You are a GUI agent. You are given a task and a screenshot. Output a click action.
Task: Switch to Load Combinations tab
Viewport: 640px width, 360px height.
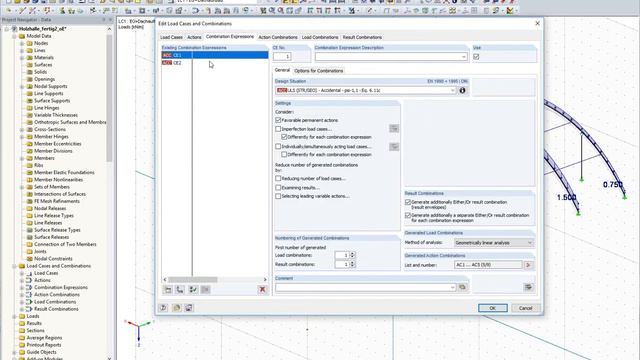coord(320,37)
